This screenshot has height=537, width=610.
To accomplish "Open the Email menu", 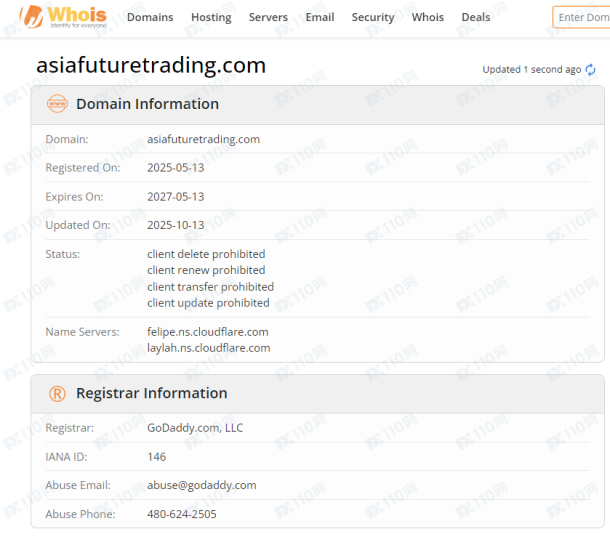I will (320, 18).
